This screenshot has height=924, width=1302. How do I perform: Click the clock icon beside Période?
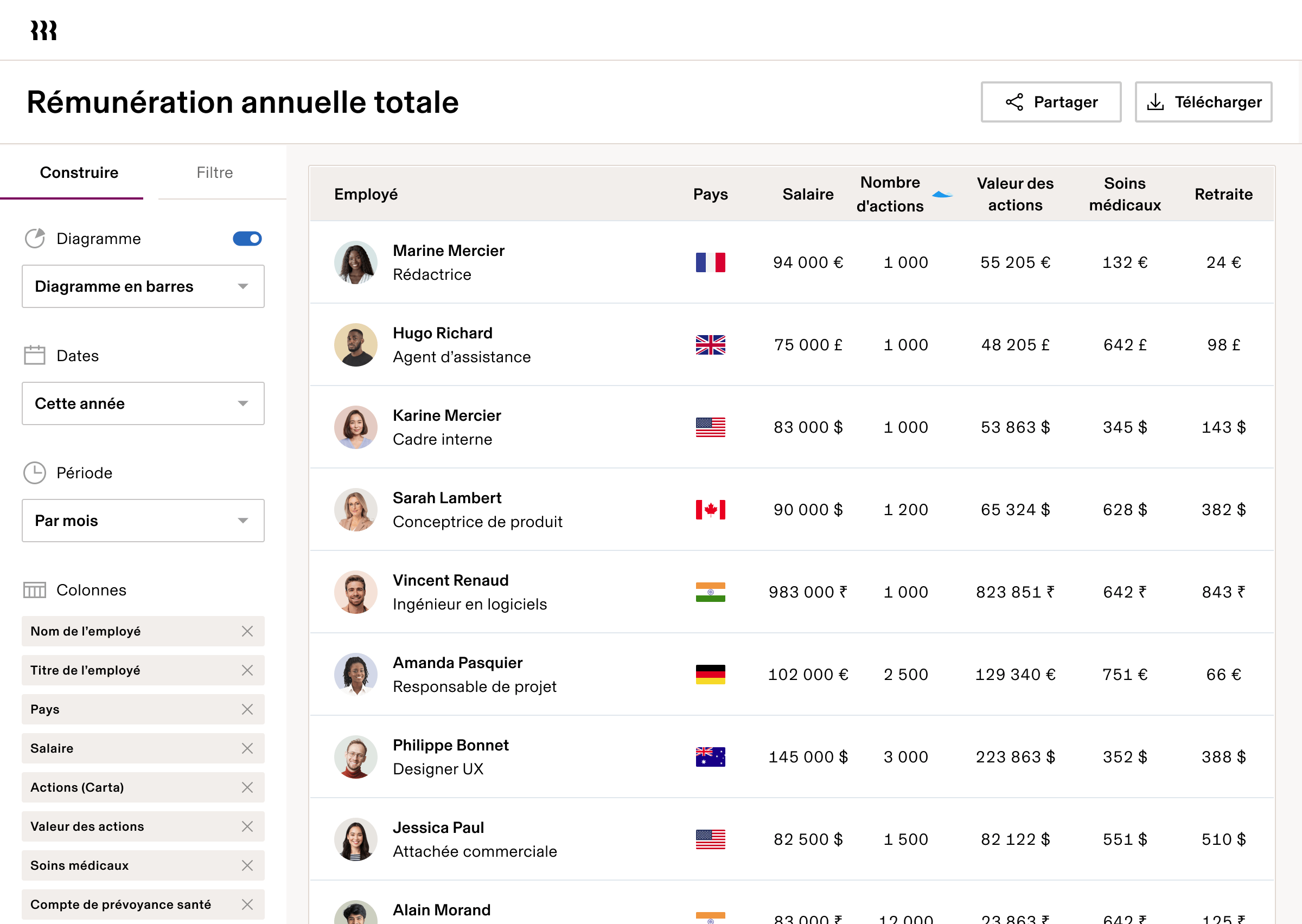click(x=35, y=473)
